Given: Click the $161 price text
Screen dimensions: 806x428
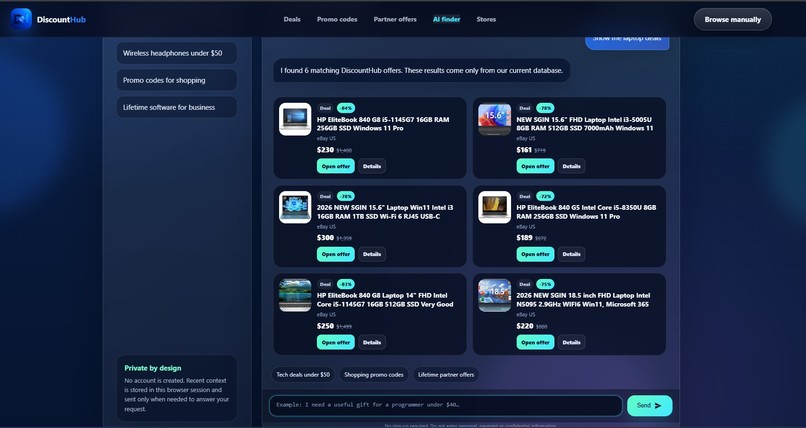Looking at the screenshot, I should coord(524,150).
